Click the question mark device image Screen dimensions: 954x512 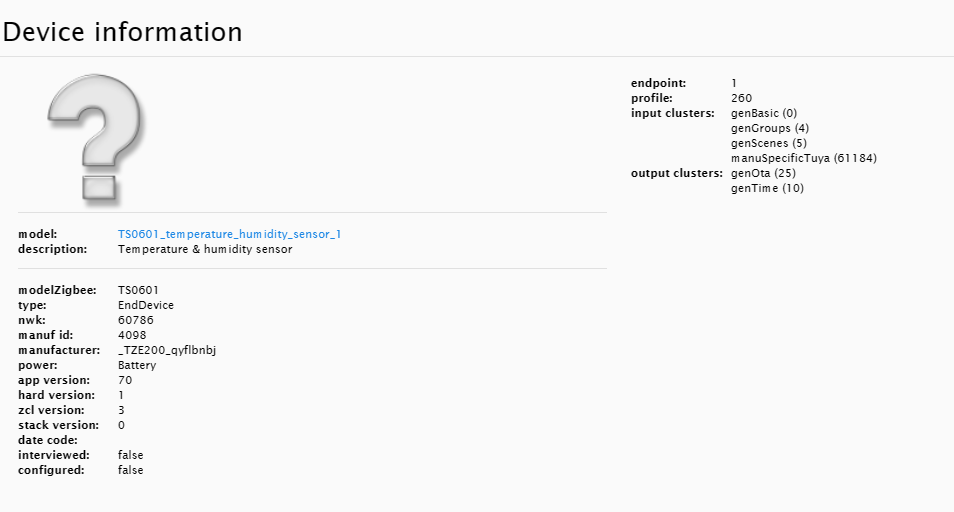pos(96,137)
